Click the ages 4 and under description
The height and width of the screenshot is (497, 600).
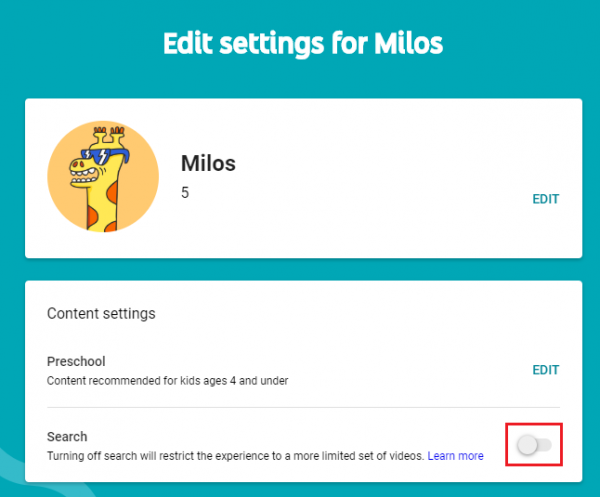point(168,381)
